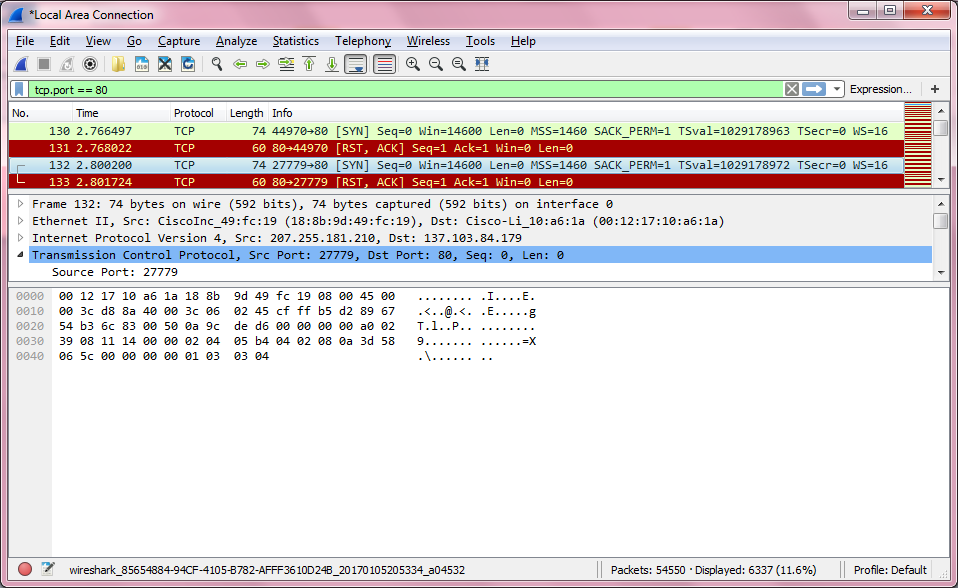Sort packets by Length column
Viewport: 958px width, 588px height.
tap(247, 113)
